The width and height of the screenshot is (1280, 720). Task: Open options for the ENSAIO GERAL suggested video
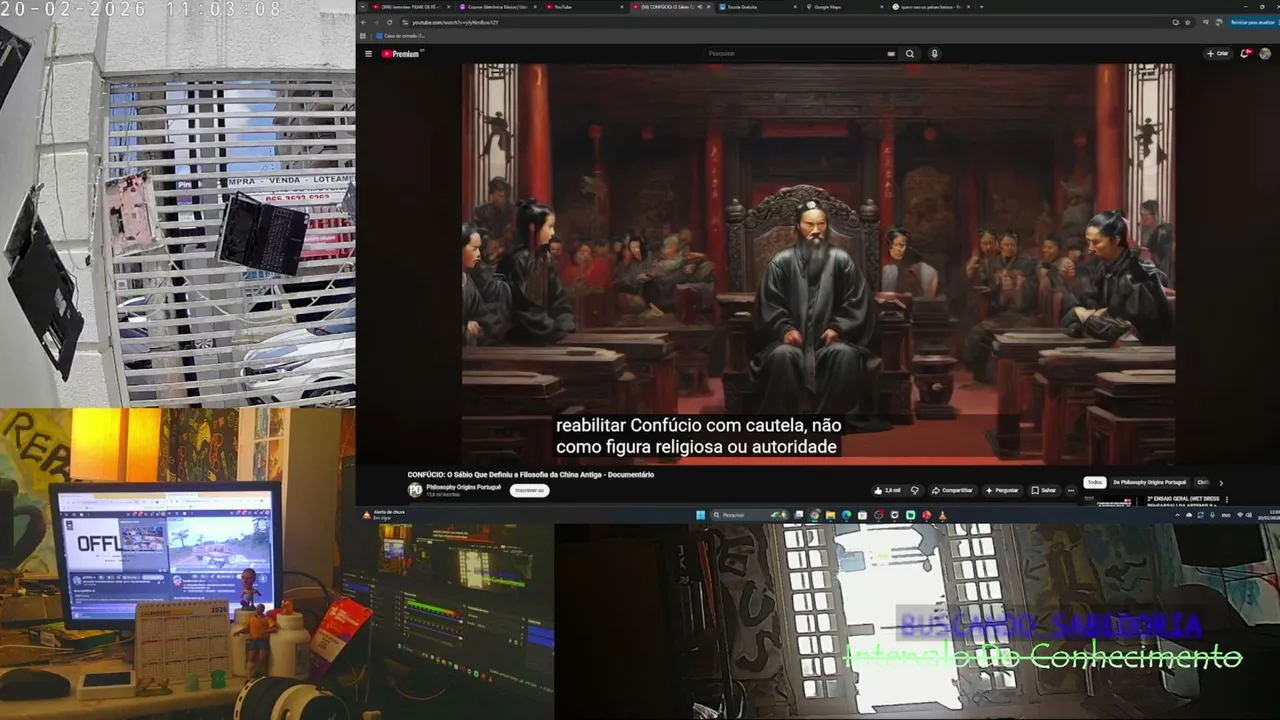1227,499
